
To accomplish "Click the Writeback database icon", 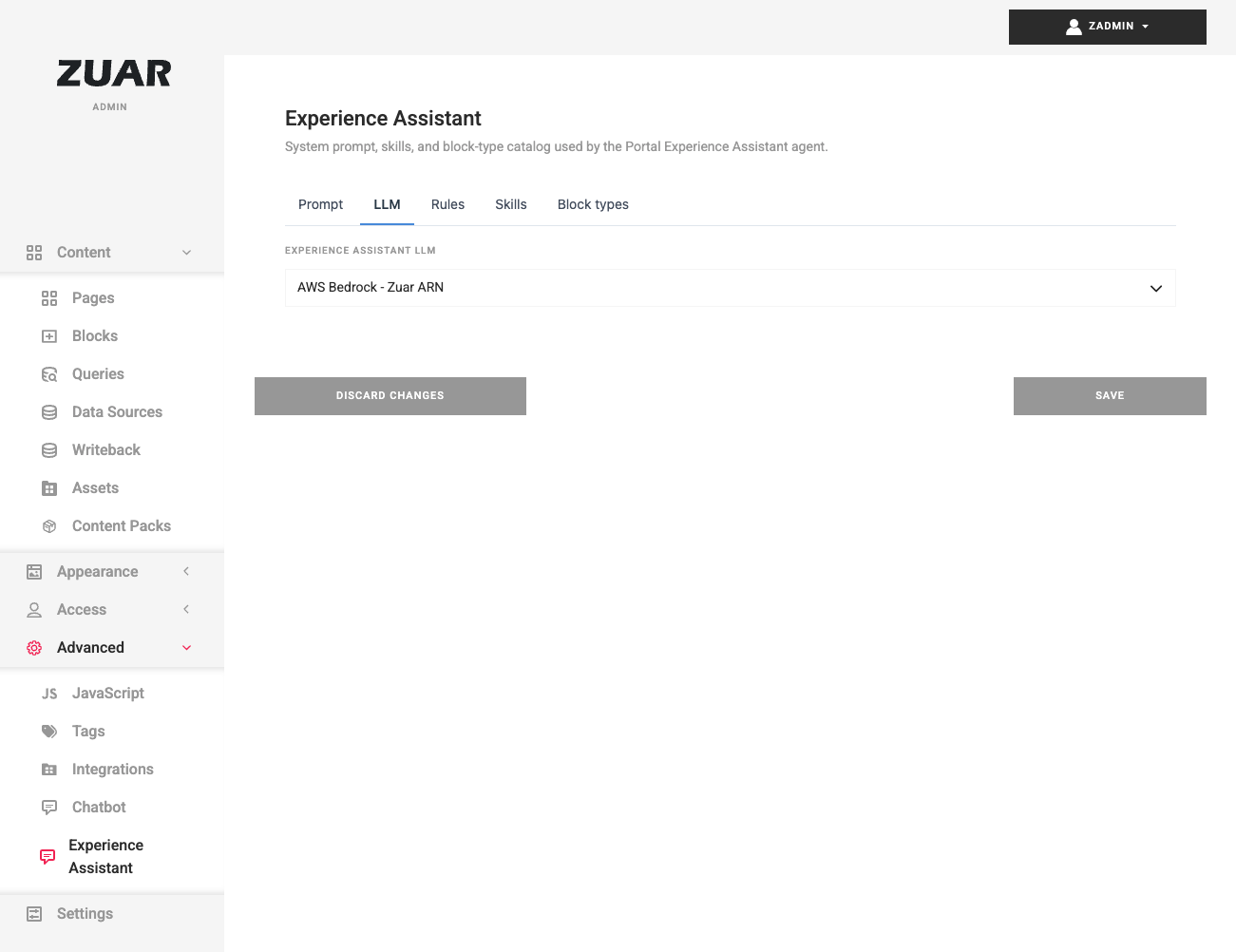I will 49,450.
